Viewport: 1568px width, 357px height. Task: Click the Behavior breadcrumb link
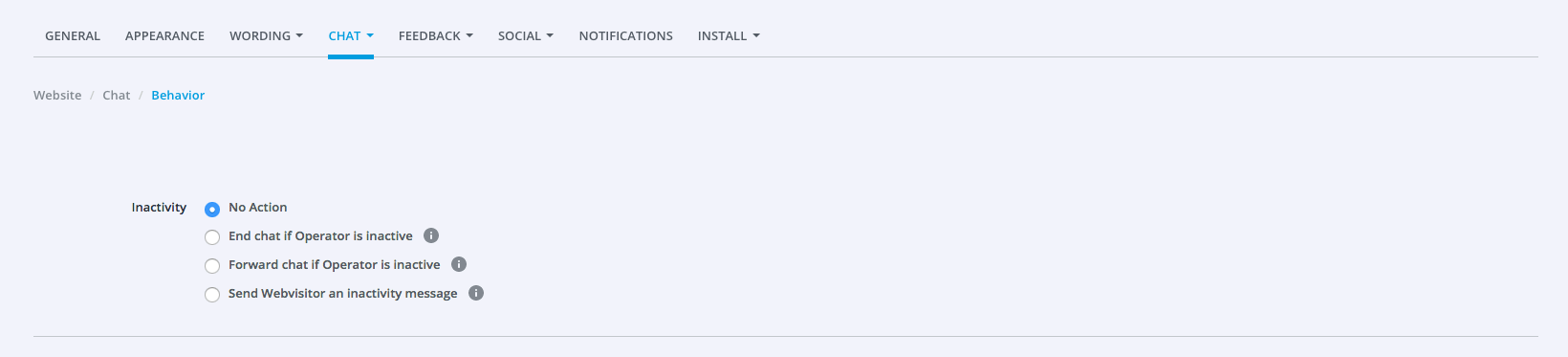[178, 95]
